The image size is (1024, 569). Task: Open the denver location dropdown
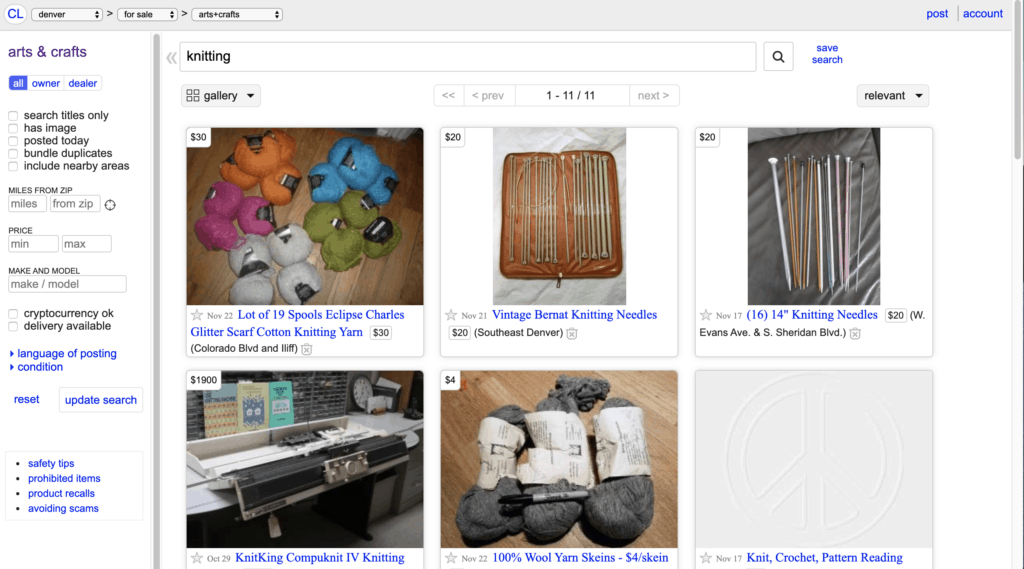pyautogui.click(x=67, y=14)
